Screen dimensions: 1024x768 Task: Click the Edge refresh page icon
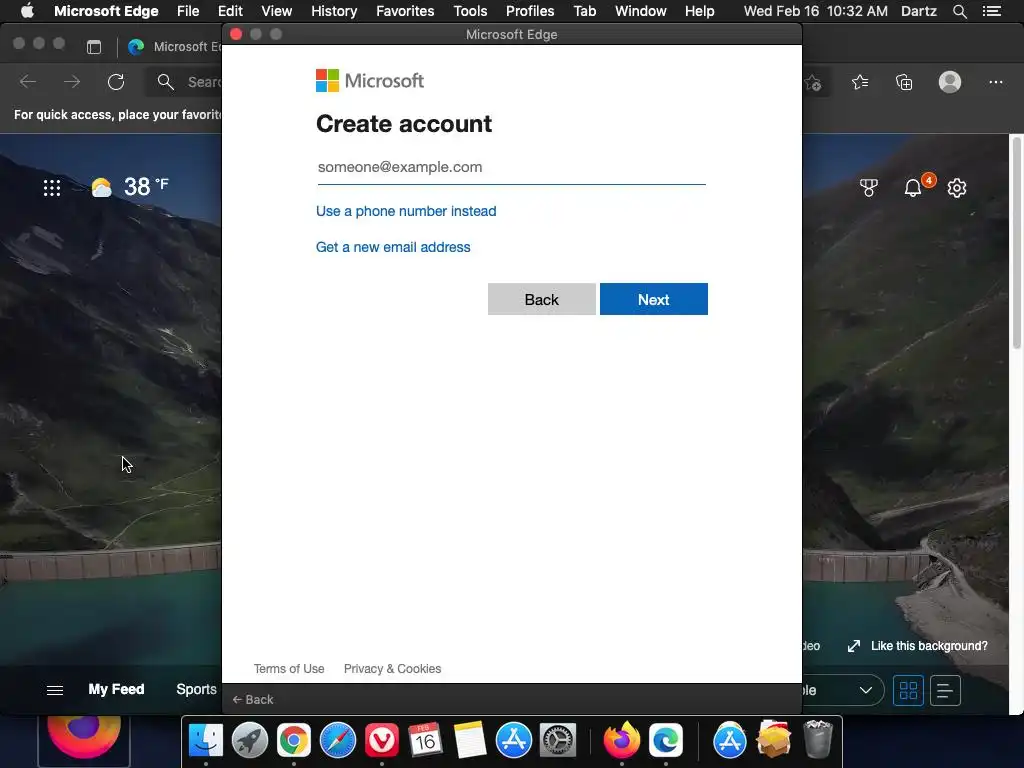pos(116,82)
